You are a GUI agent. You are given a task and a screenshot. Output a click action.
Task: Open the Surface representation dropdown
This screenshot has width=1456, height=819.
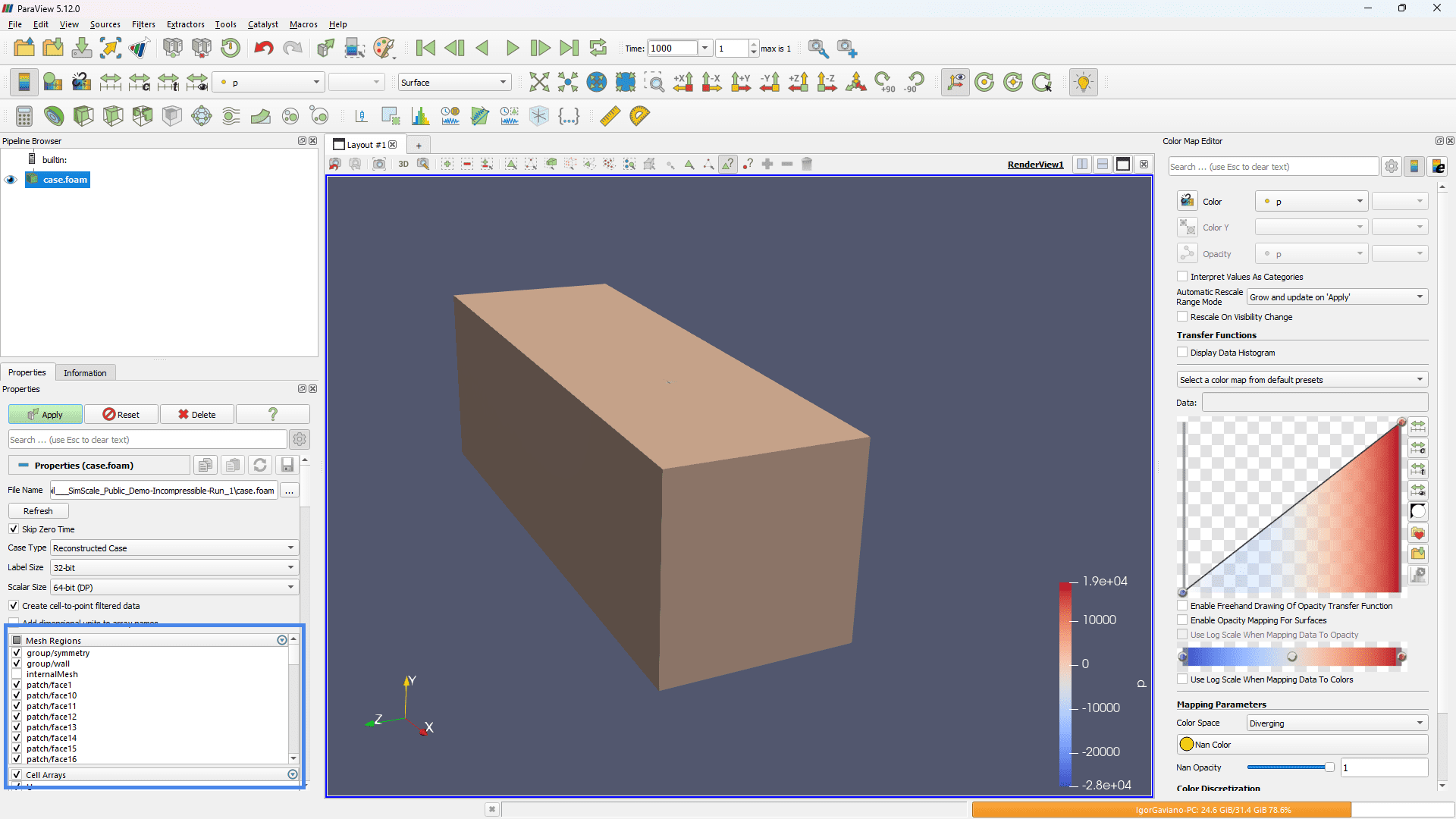[454, 82]
